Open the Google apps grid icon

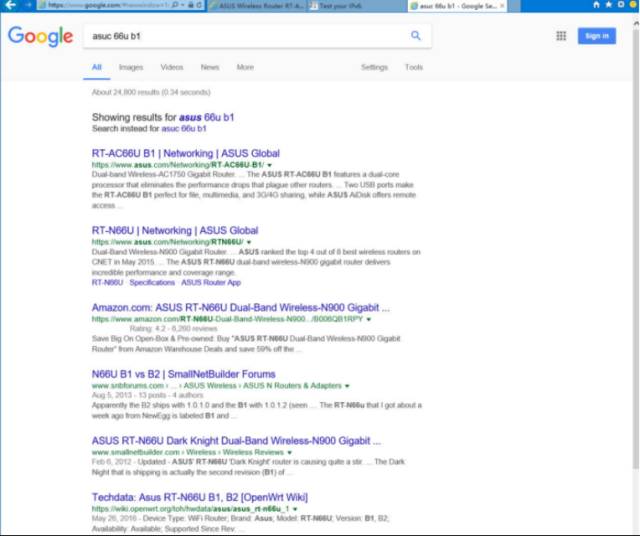561,36
